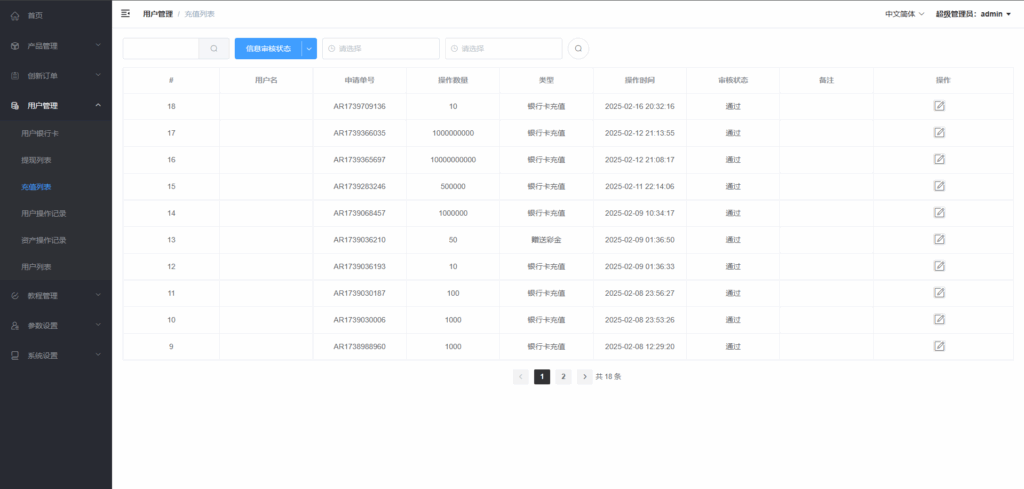Edit the record AR1739036210

point(939,240)
